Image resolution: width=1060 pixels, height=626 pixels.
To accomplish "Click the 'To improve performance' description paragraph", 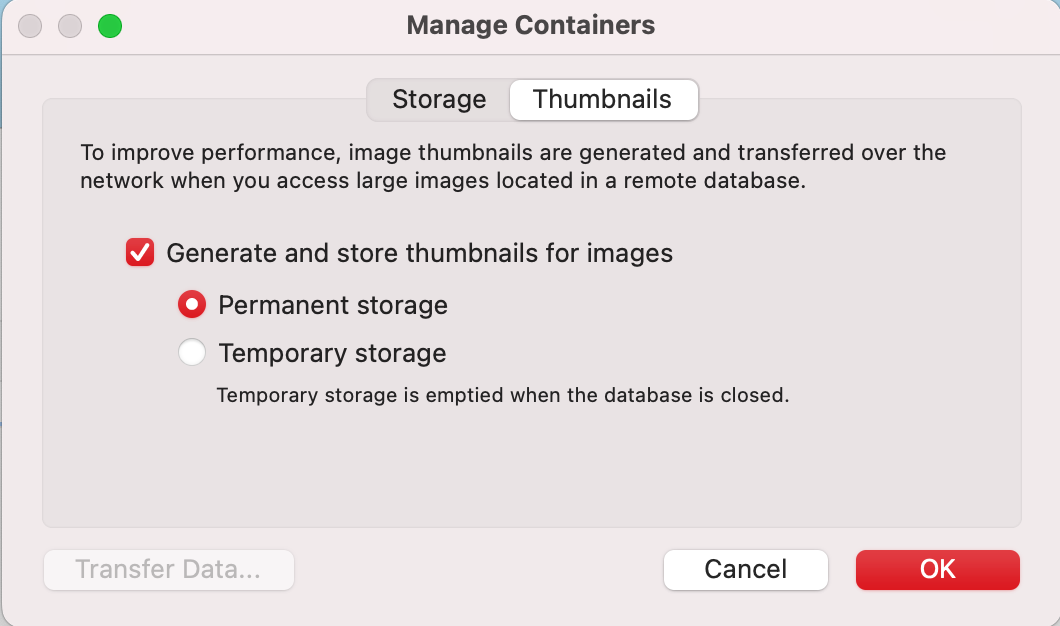I will click(512, 167).
